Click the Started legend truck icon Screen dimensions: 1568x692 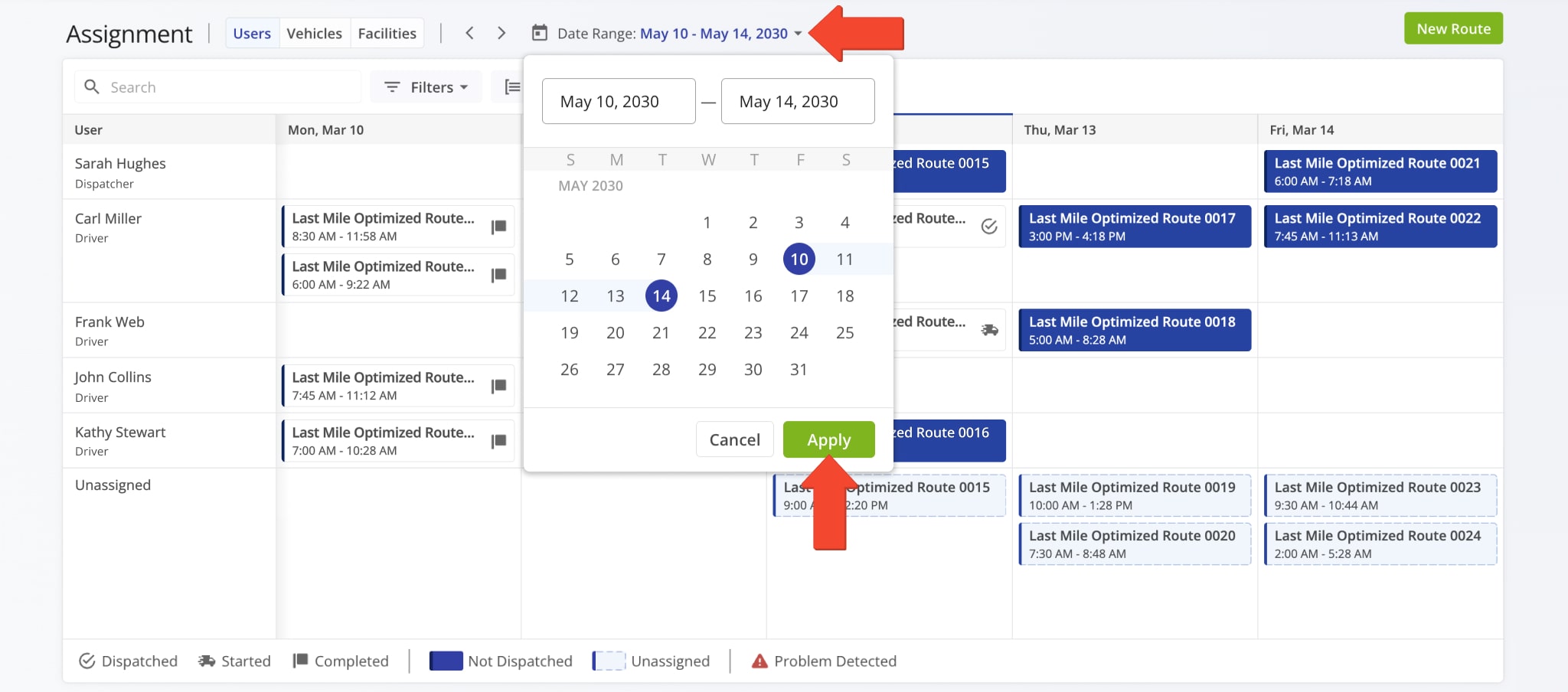[x=207, y=661]
